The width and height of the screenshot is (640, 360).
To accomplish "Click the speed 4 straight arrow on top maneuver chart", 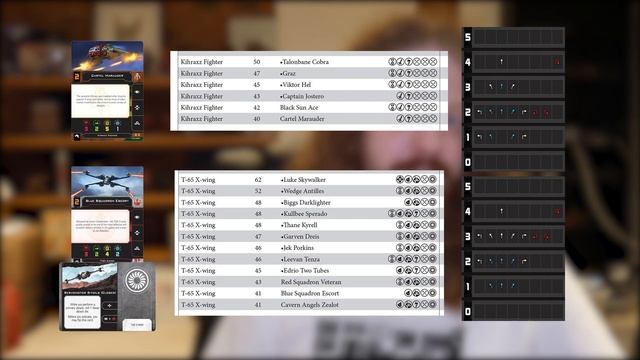I will pyautogui.click(x=502, y=62).
